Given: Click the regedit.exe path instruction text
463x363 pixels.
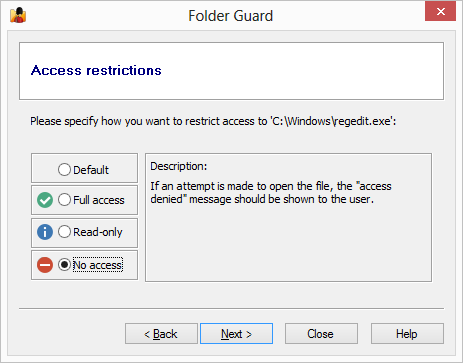Looking at the screenshot, I should pyautogui.click(x=213, y=121).
